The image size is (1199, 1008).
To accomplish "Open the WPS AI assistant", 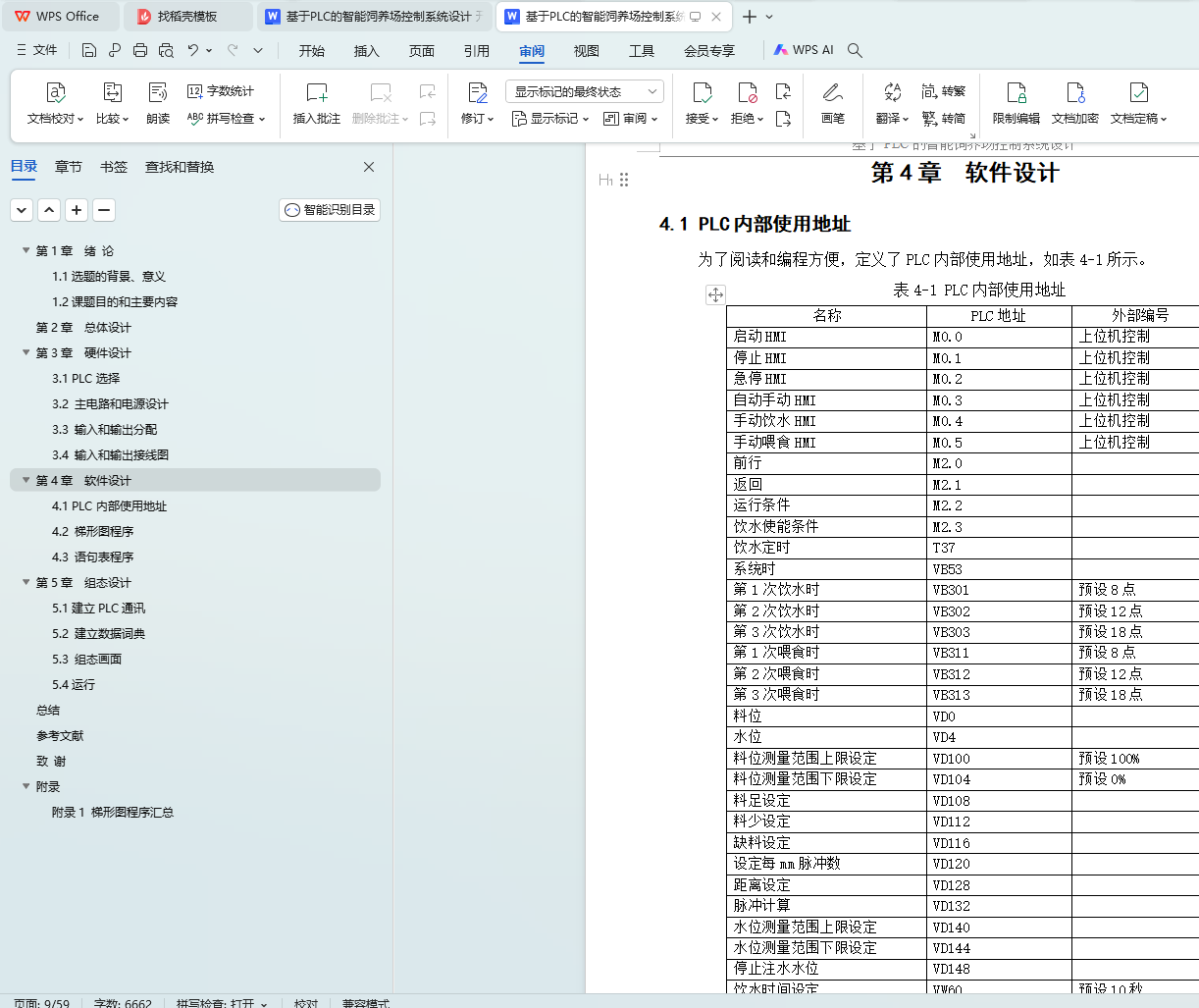I will click(804, 50).
